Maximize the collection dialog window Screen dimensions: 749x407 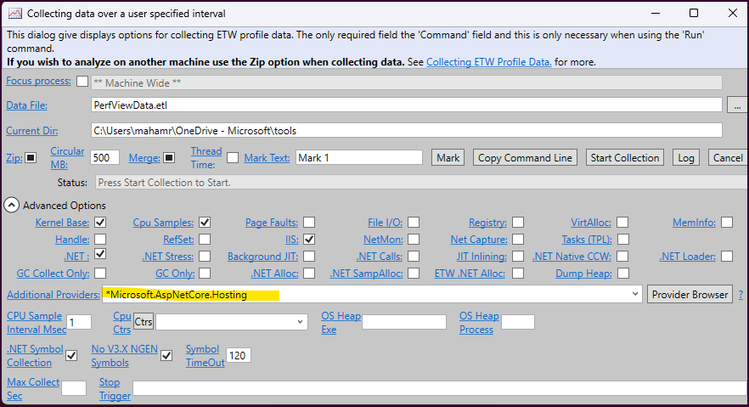[x=694, y=13]
